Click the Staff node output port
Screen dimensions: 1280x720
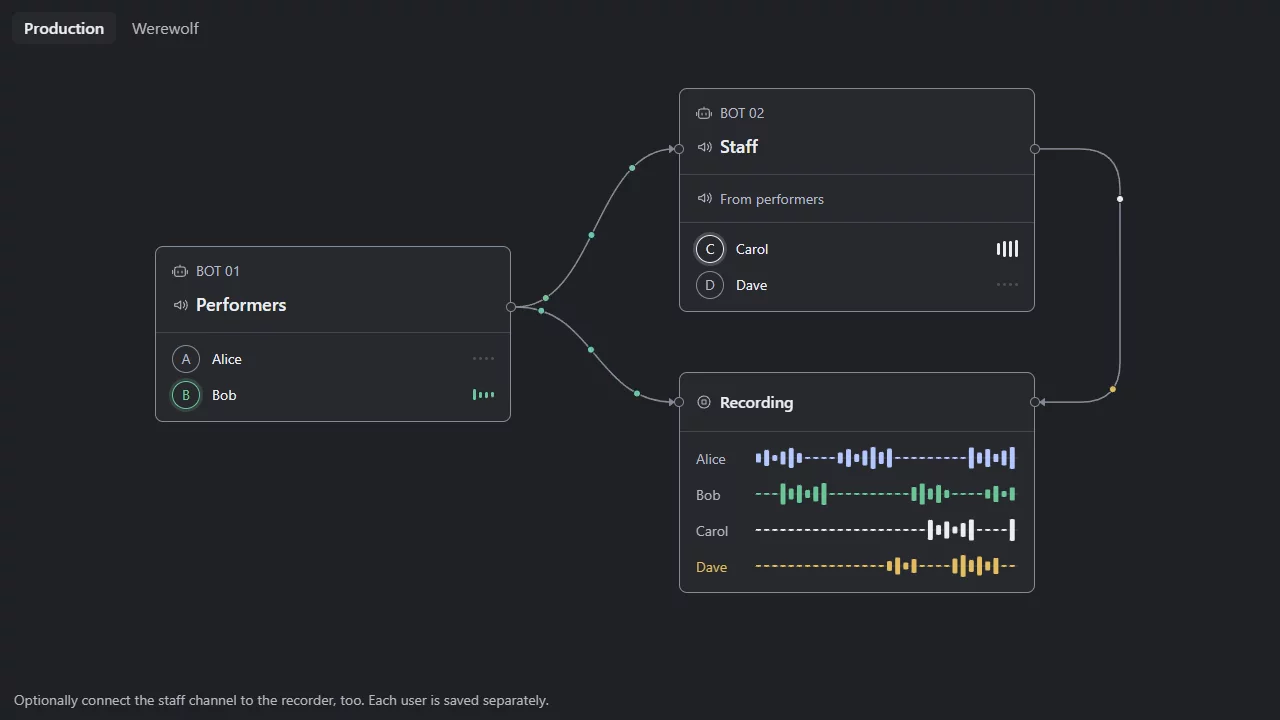click(1035, 149)
